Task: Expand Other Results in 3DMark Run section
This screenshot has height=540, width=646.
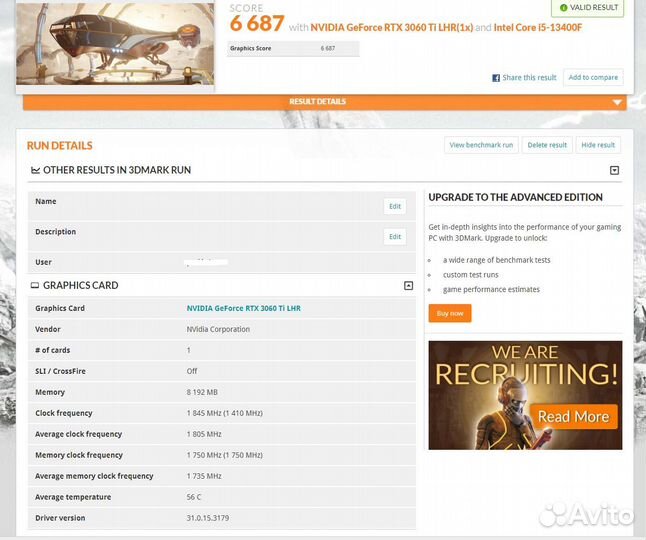Action: click(x=614, y=171)
